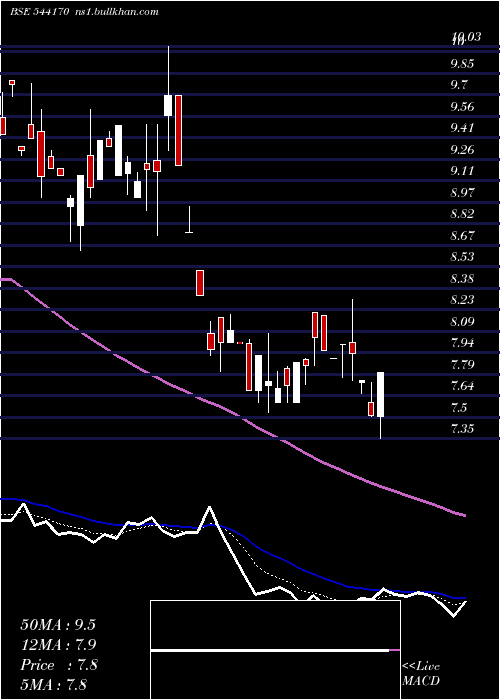500x700 pixels.
Task: Select the 9.85 price axis label
Action: [462, 64]
